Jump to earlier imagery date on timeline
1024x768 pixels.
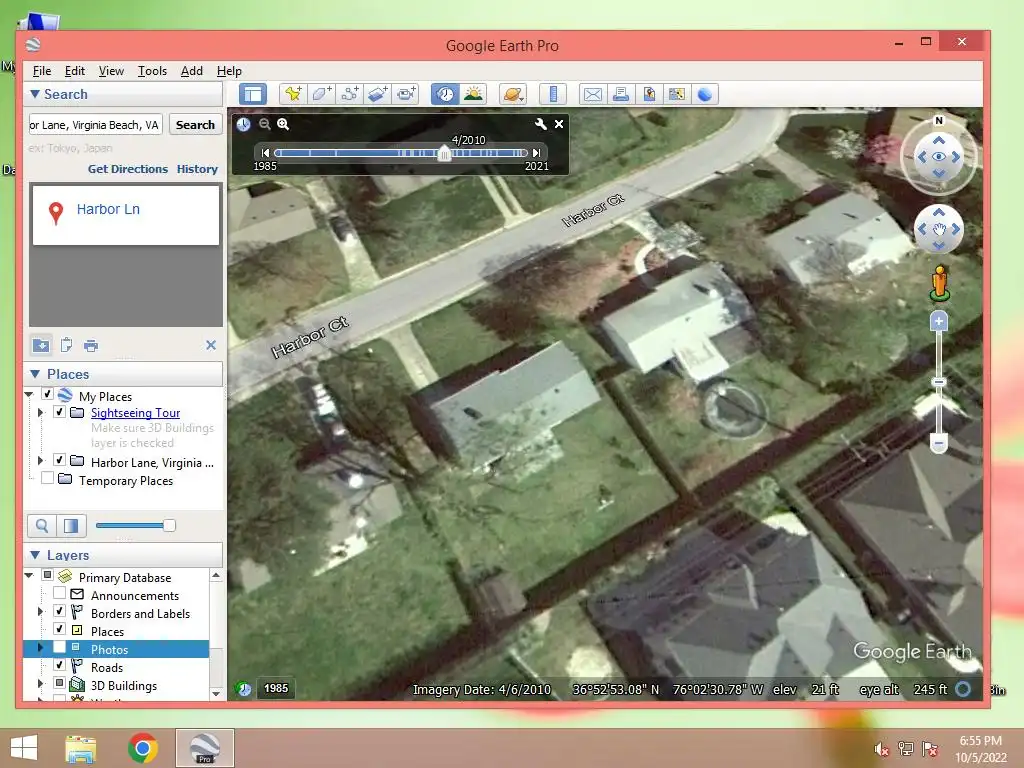[x=265, y=153]
